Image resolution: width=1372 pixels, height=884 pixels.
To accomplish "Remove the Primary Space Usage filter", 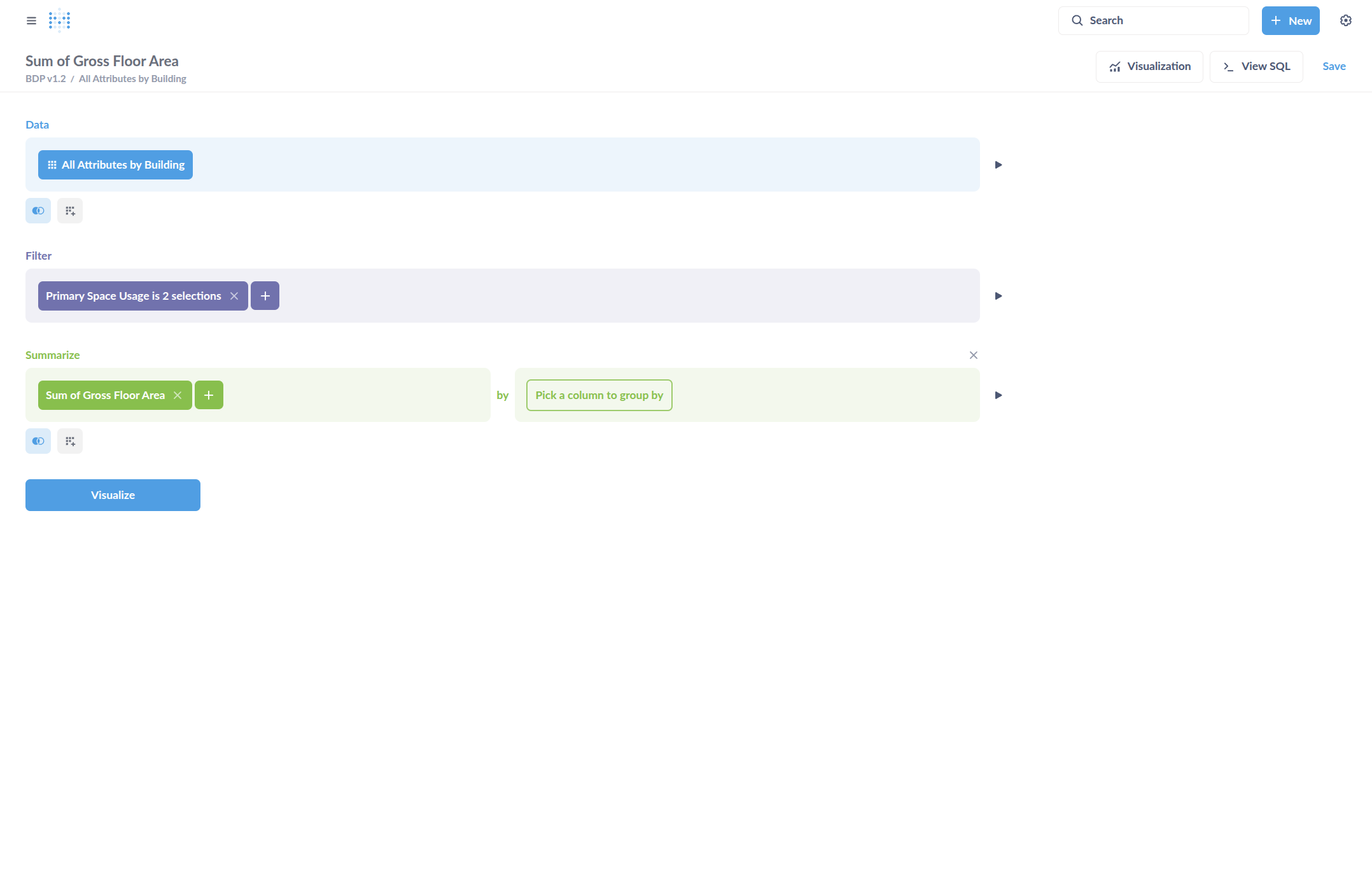I will [x=234, y=296].
